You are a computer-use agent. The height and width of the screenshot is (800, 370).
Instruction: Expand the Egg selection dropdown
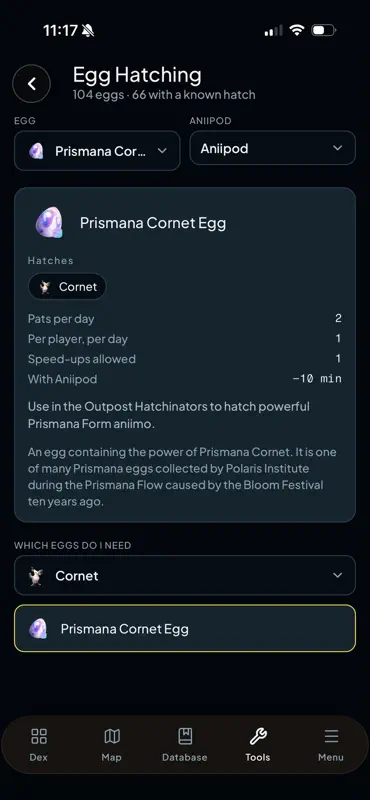click(x=97, y=151)
